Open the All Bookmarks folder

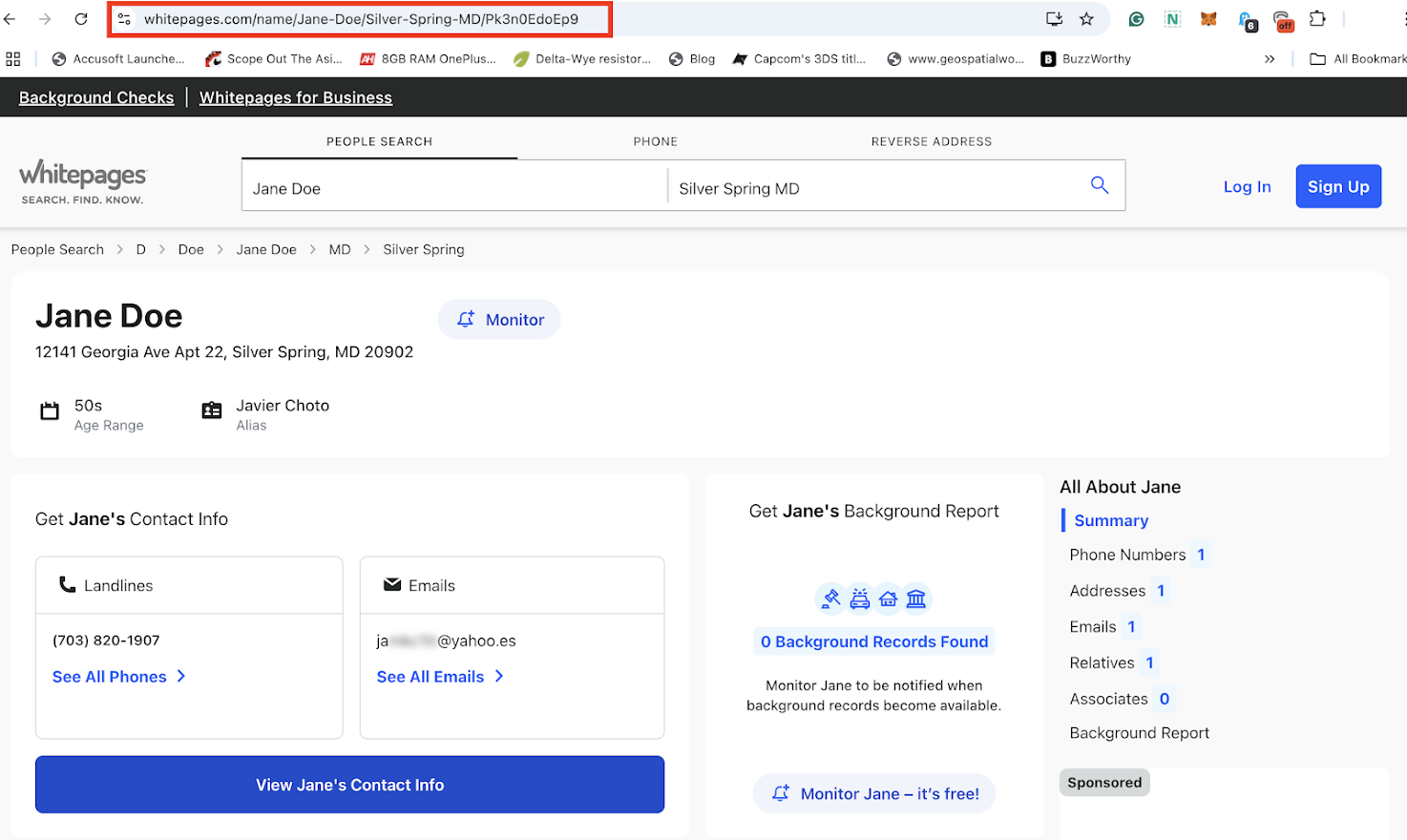click(x=1357, y=59)
